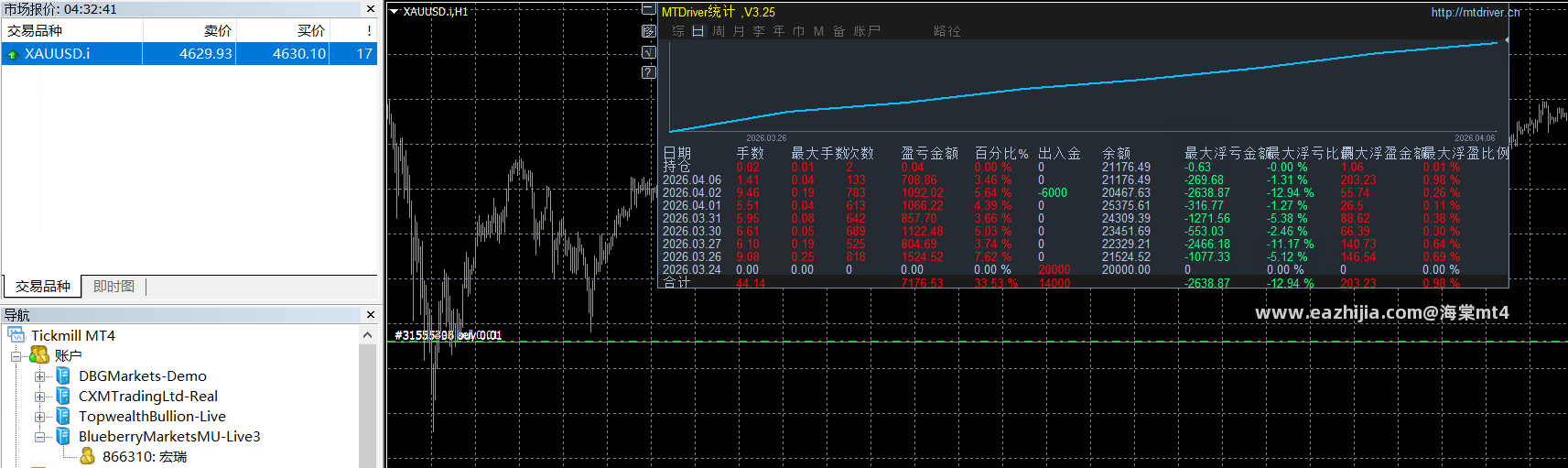The width and height of the screenshot is (1568, 468).
Task: Click the question mark help icon beside MTDriver panel
Action: pyautogui.click(x=648, y=71)
